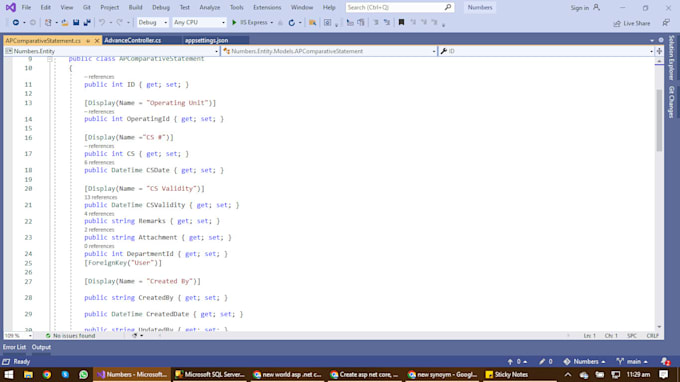Click the vertical scrollbar of code editor

[659, 121]
